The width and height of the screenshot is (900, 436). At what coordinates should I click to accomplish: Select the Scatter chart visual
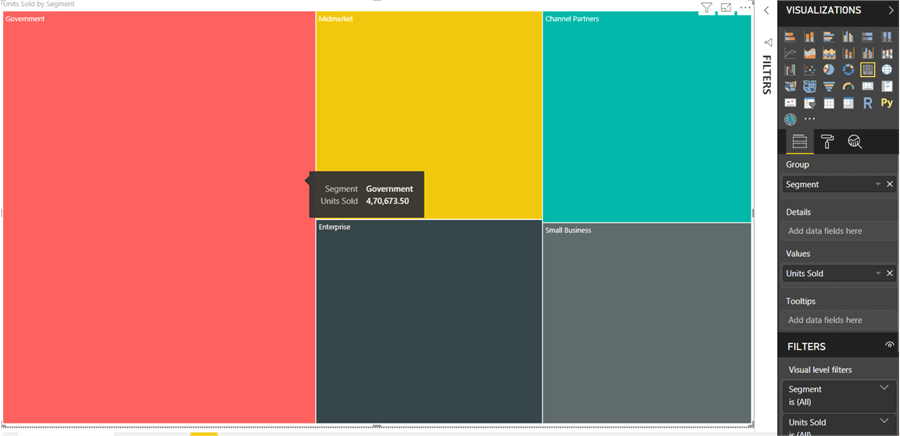point(809,70)
